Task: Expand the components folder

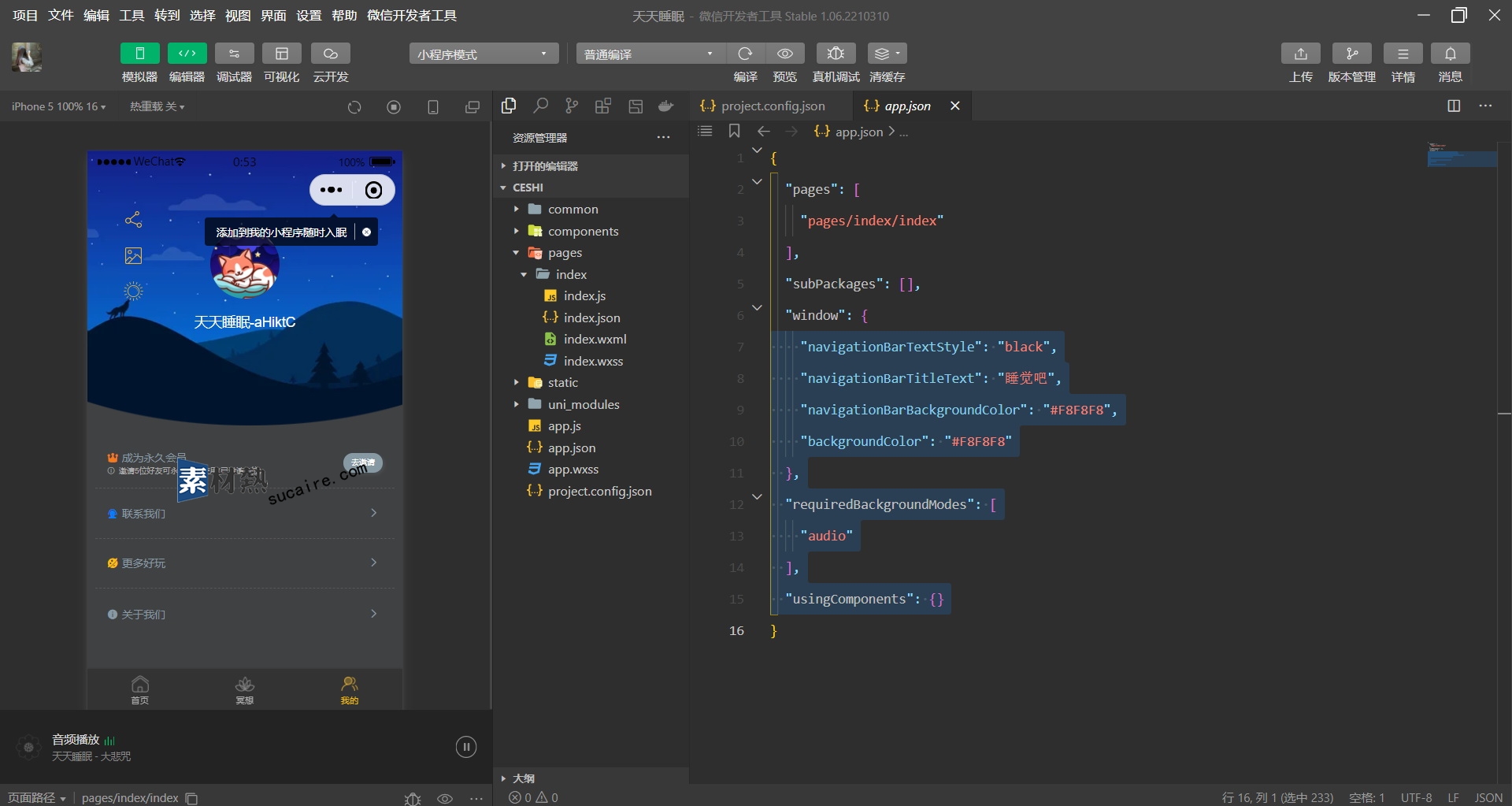Action: coord(591,231)
